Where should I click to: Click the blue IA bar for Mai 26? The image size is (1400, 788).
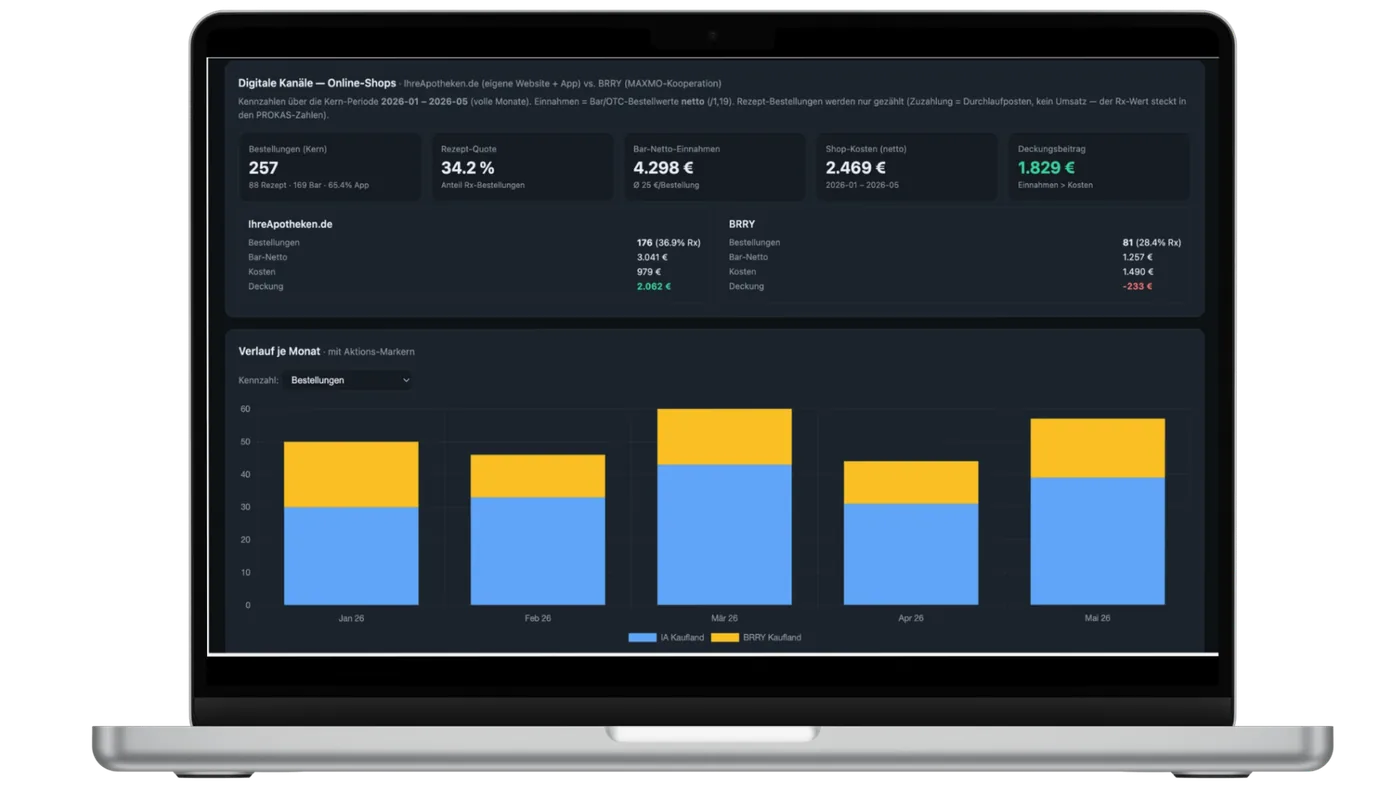point(1097,541)
